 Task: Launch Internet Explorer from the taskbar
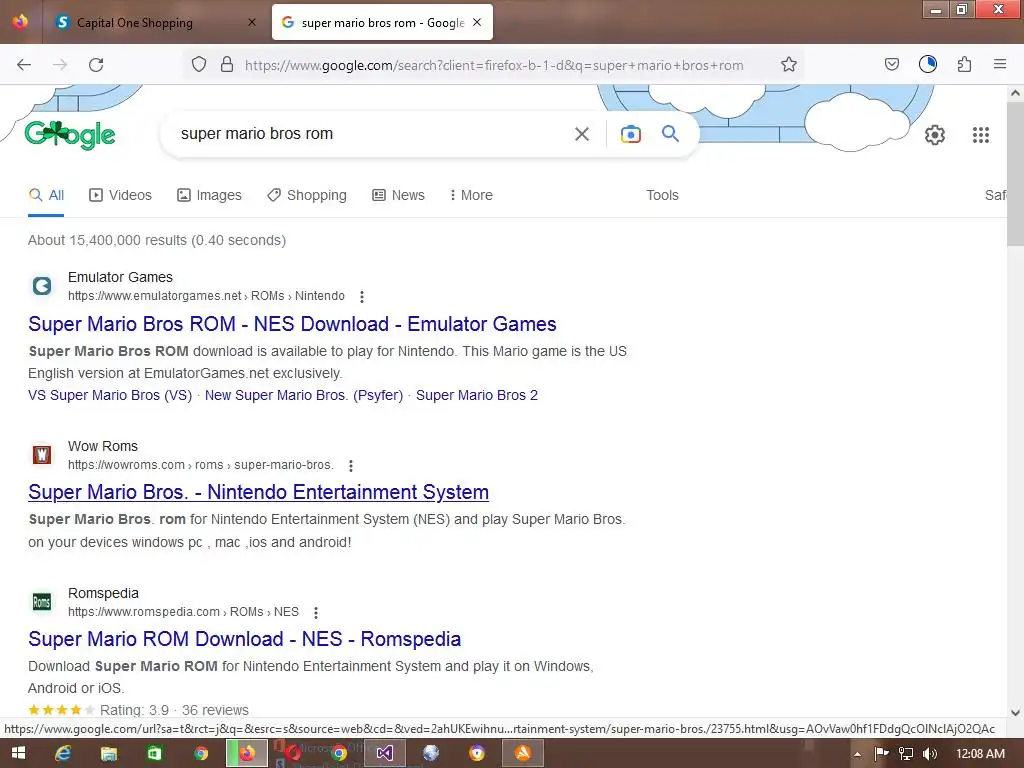[63, 753]
